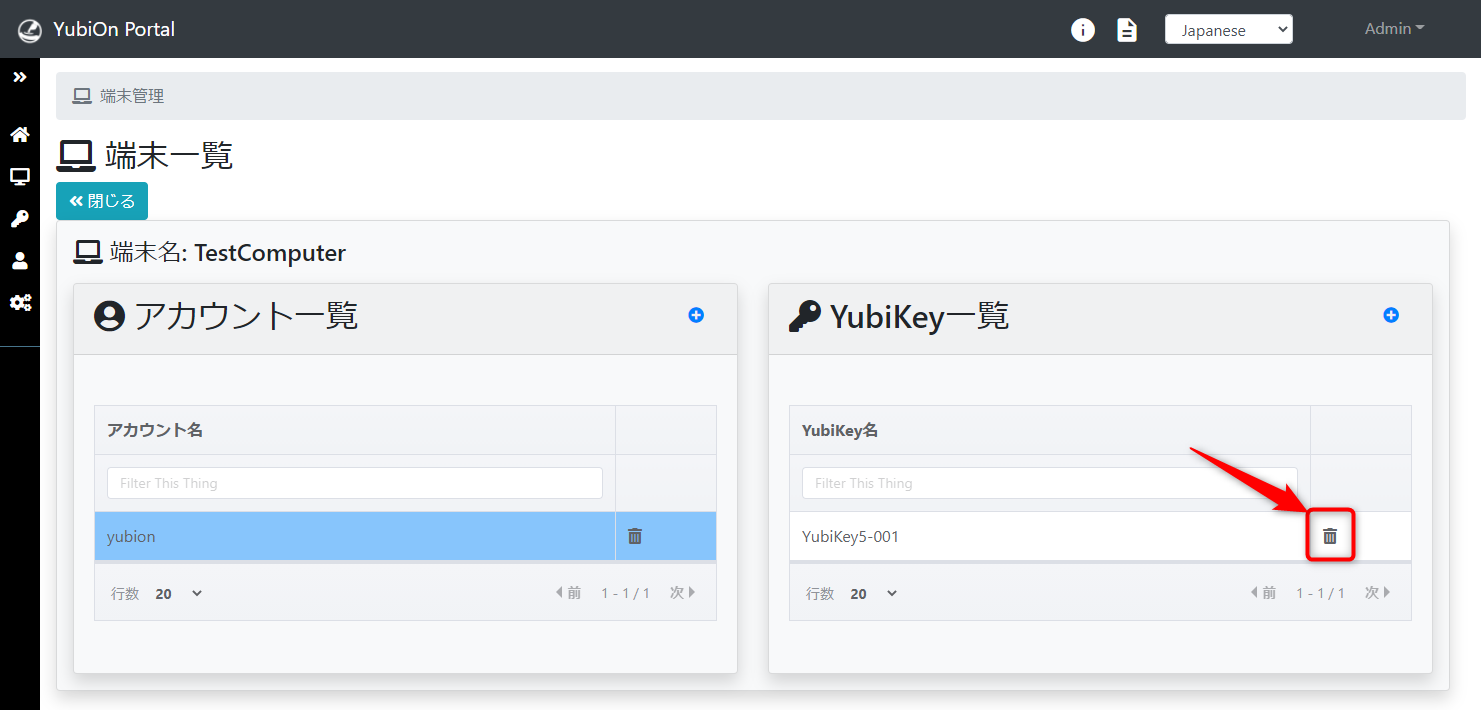The height and width of the screenshot is (710, 1481).
Task: Add account with plus icon in アカウント一覧
Action: 696,315
